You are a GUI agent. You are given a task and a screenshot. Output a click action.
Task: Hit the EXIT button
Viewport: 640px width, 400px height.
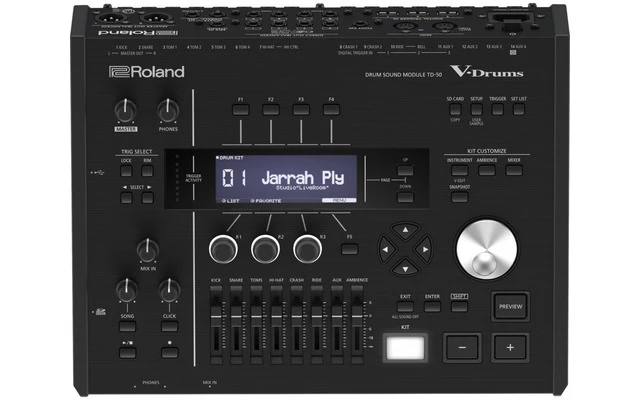tap(405, 307)
